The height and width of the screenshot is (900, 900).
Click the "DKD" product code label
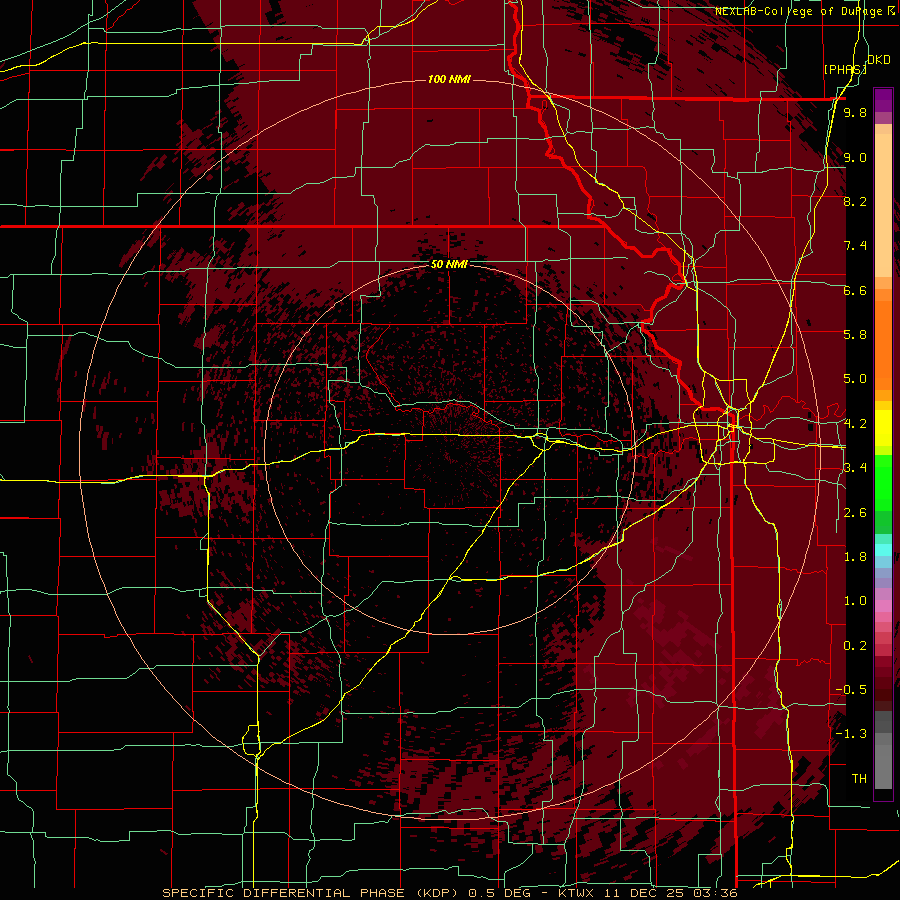(x=879, y=60)
